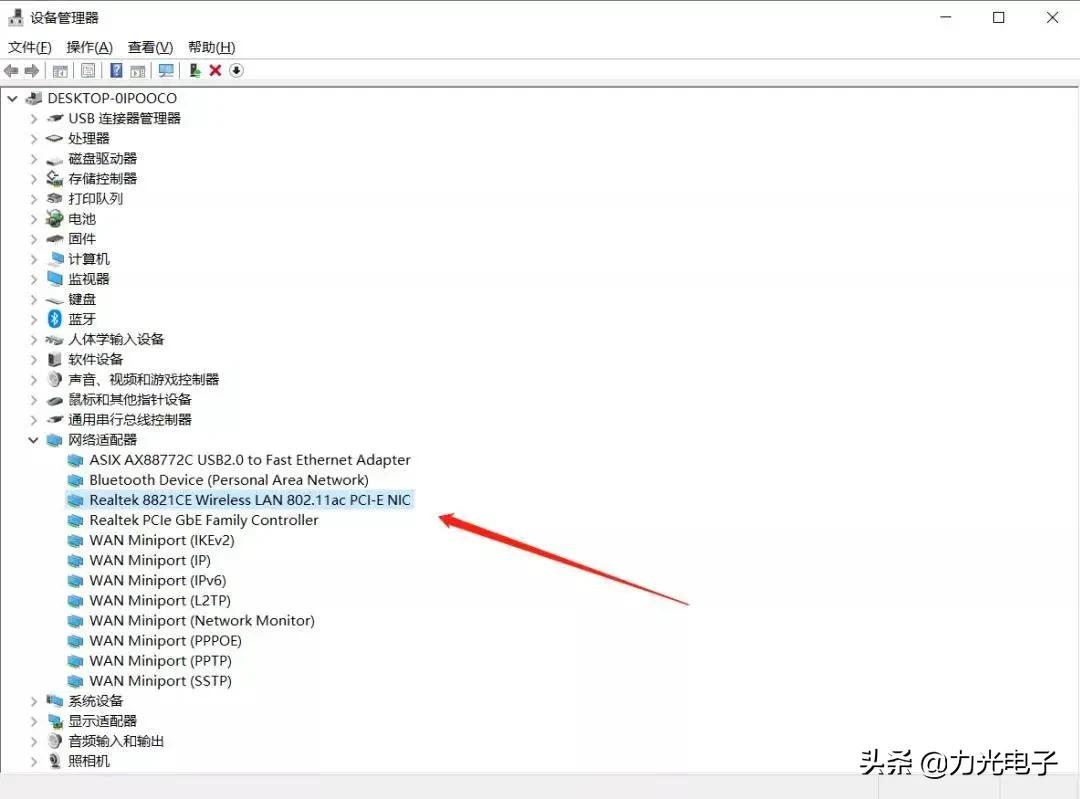
Task: Click the red Uninstall device icon
Action: point(214,70)
